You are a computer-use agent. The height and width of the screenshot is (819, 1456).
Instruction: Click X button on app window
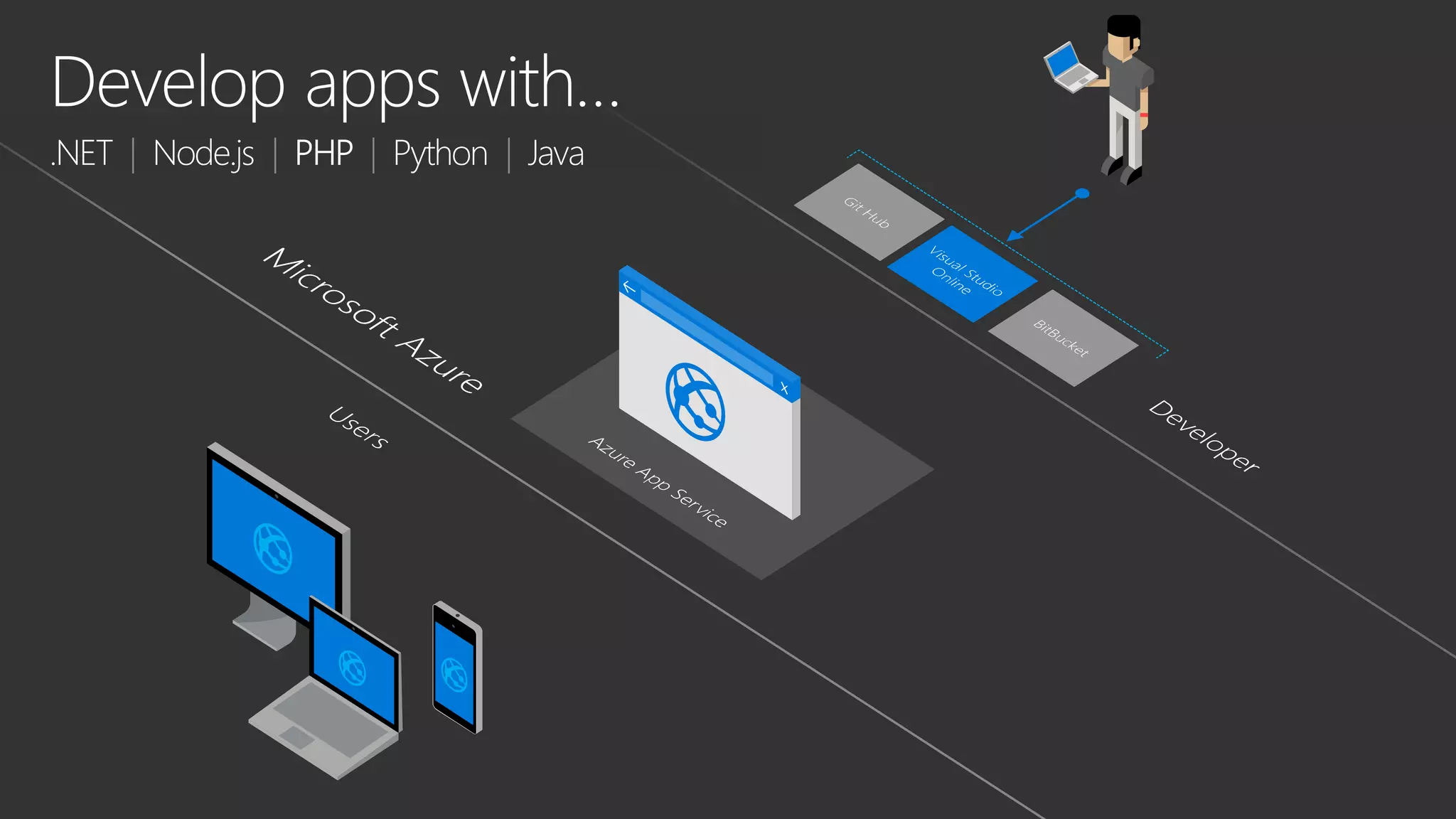784,388
